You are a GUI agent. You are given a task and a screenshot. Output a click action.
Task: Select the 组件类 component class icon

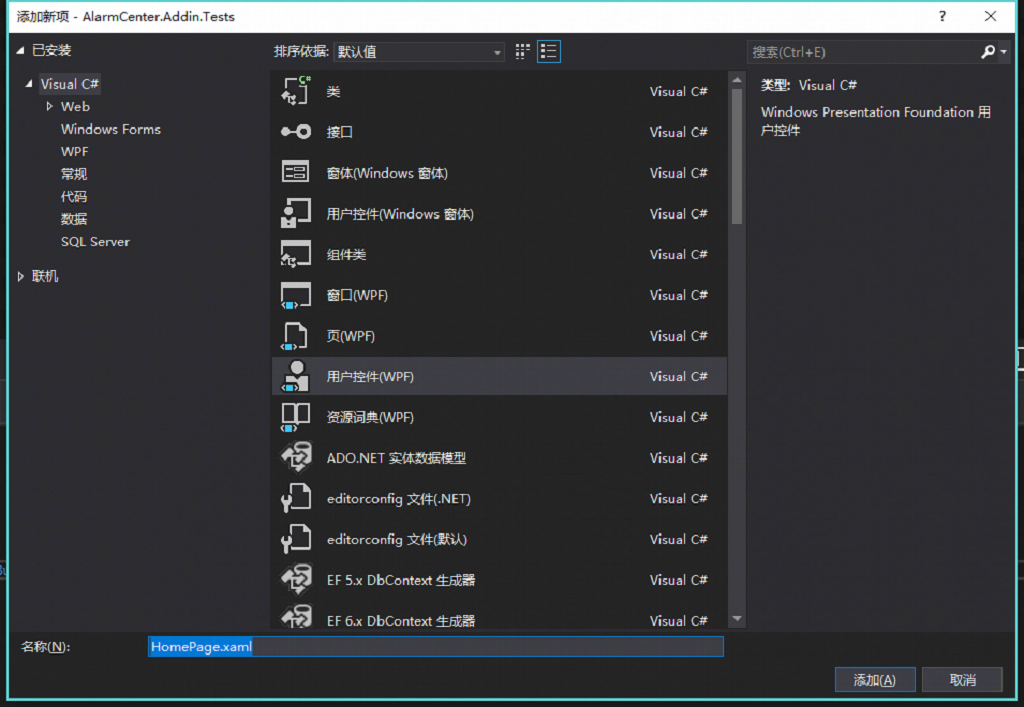pyautogui.click(x=295, y=255)
